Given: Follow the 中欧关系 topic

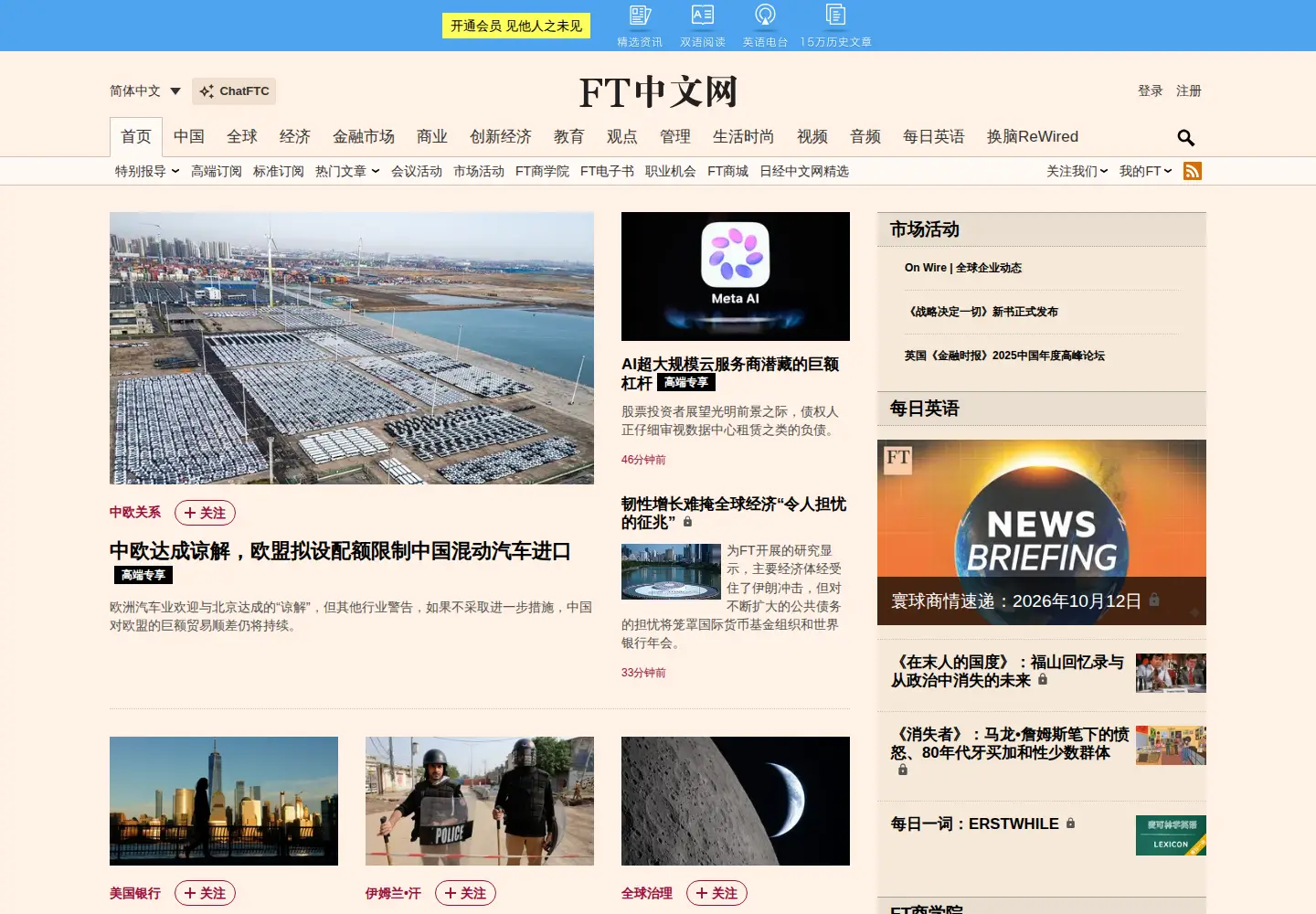Looking at the screenshot, I should 205,513.
